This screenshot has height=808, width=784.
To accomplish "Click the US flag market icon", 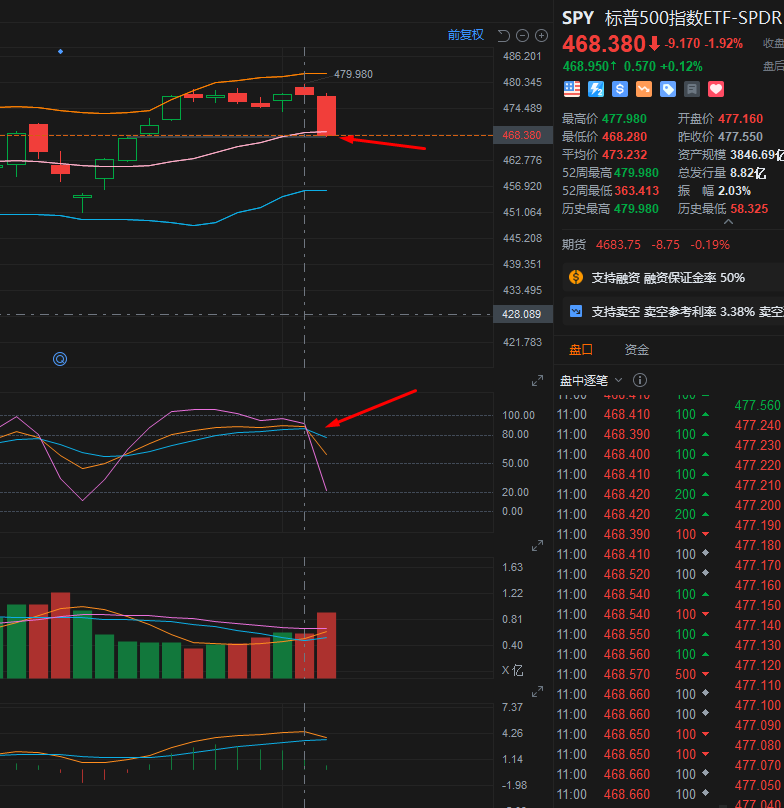I will [x=572, y=89].
